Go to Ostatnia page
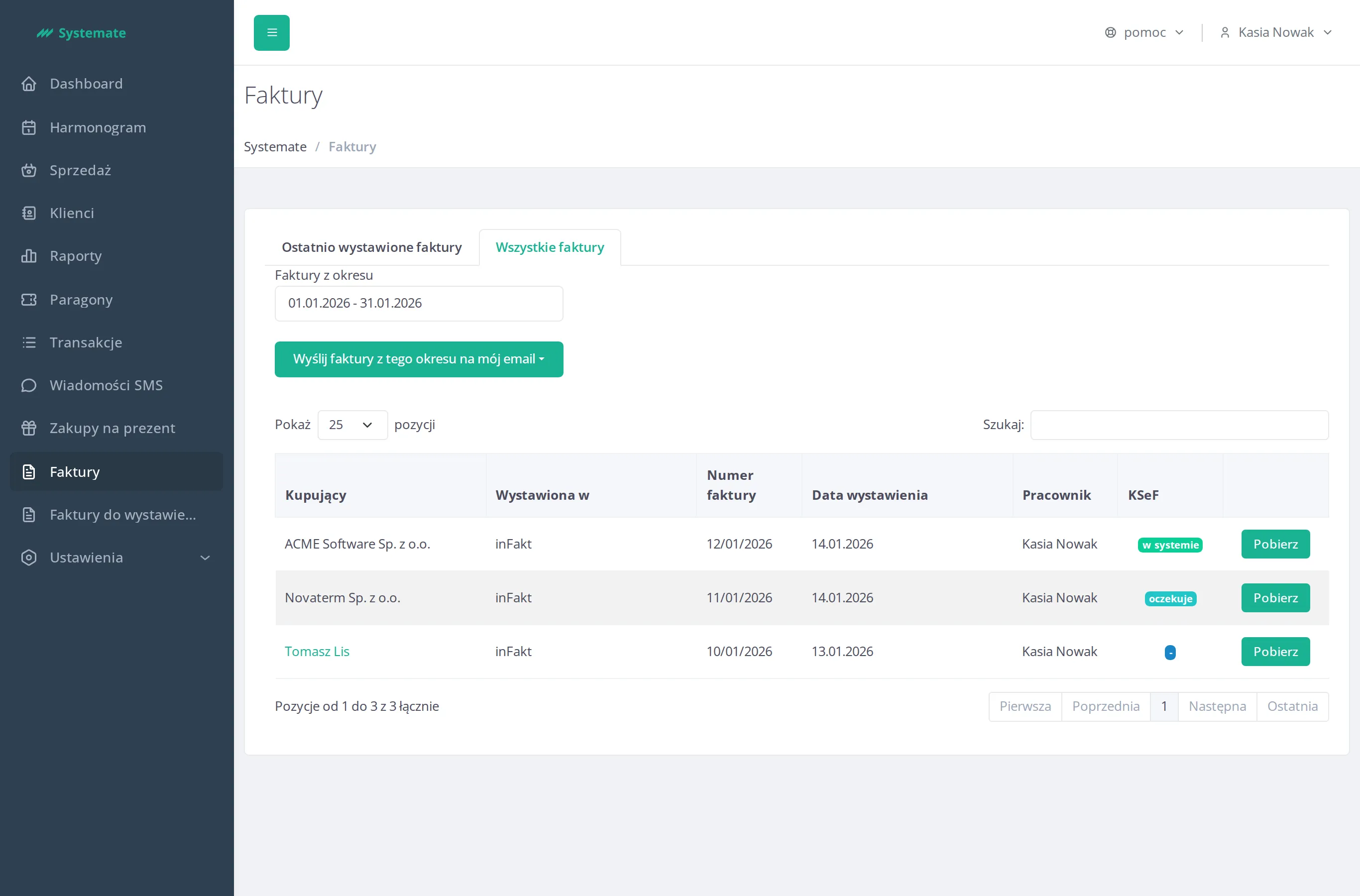The image size is (1360, 896). [x=1293, y=706]
